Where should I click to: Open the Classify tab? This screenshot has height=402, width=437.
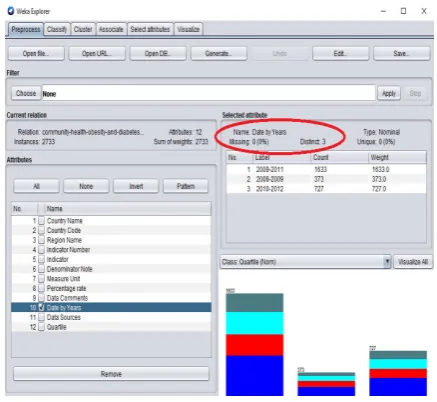(x=57, y=29)
